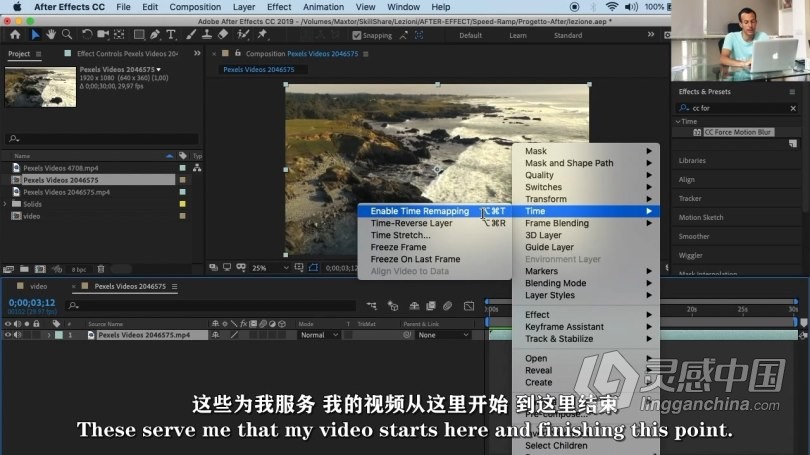Image resolution: width=810 pixels, height=455 pixels.
Task: Open the Composition Mini-Flowchart in timeline
Action: 371,306
